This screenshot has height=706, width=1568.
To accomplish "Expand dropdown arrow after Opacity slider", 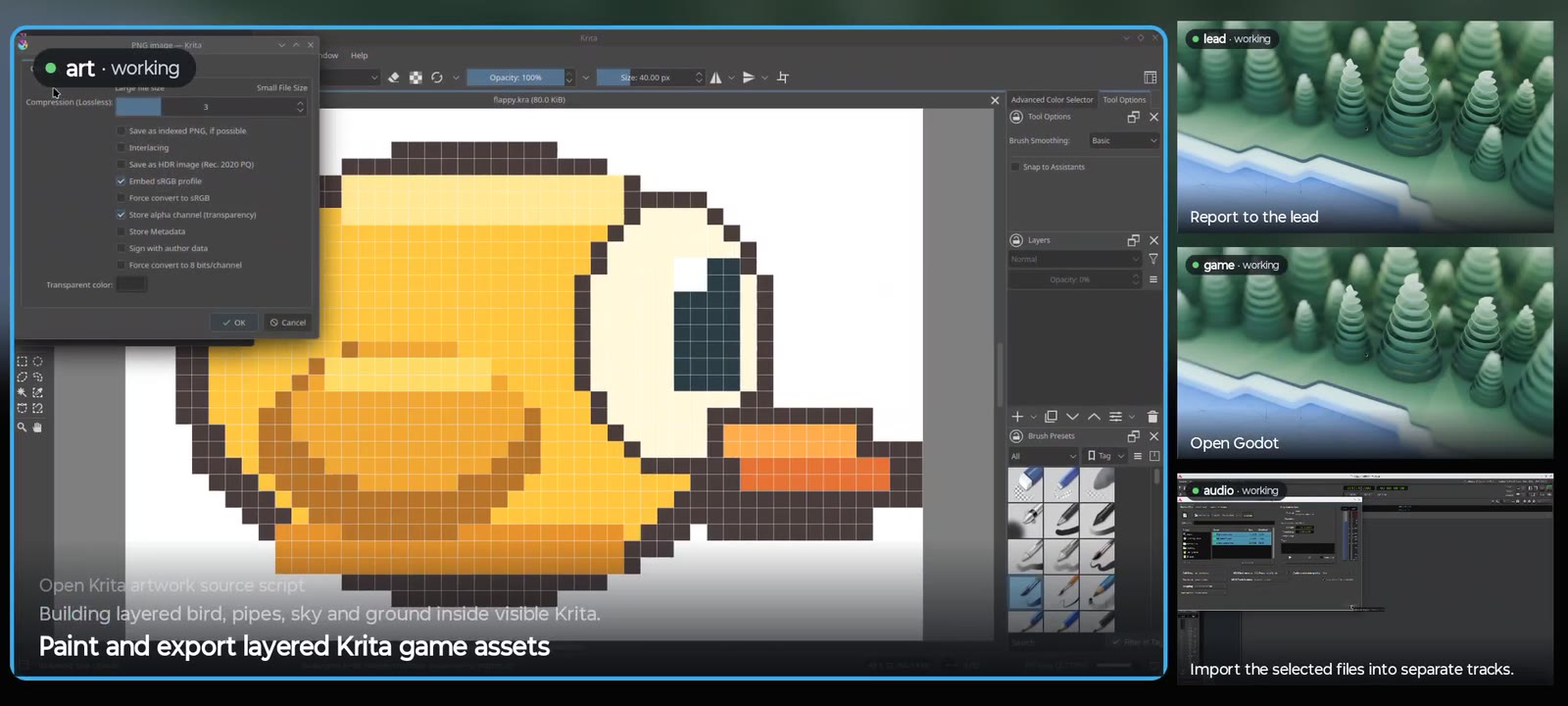I will 586,77.
